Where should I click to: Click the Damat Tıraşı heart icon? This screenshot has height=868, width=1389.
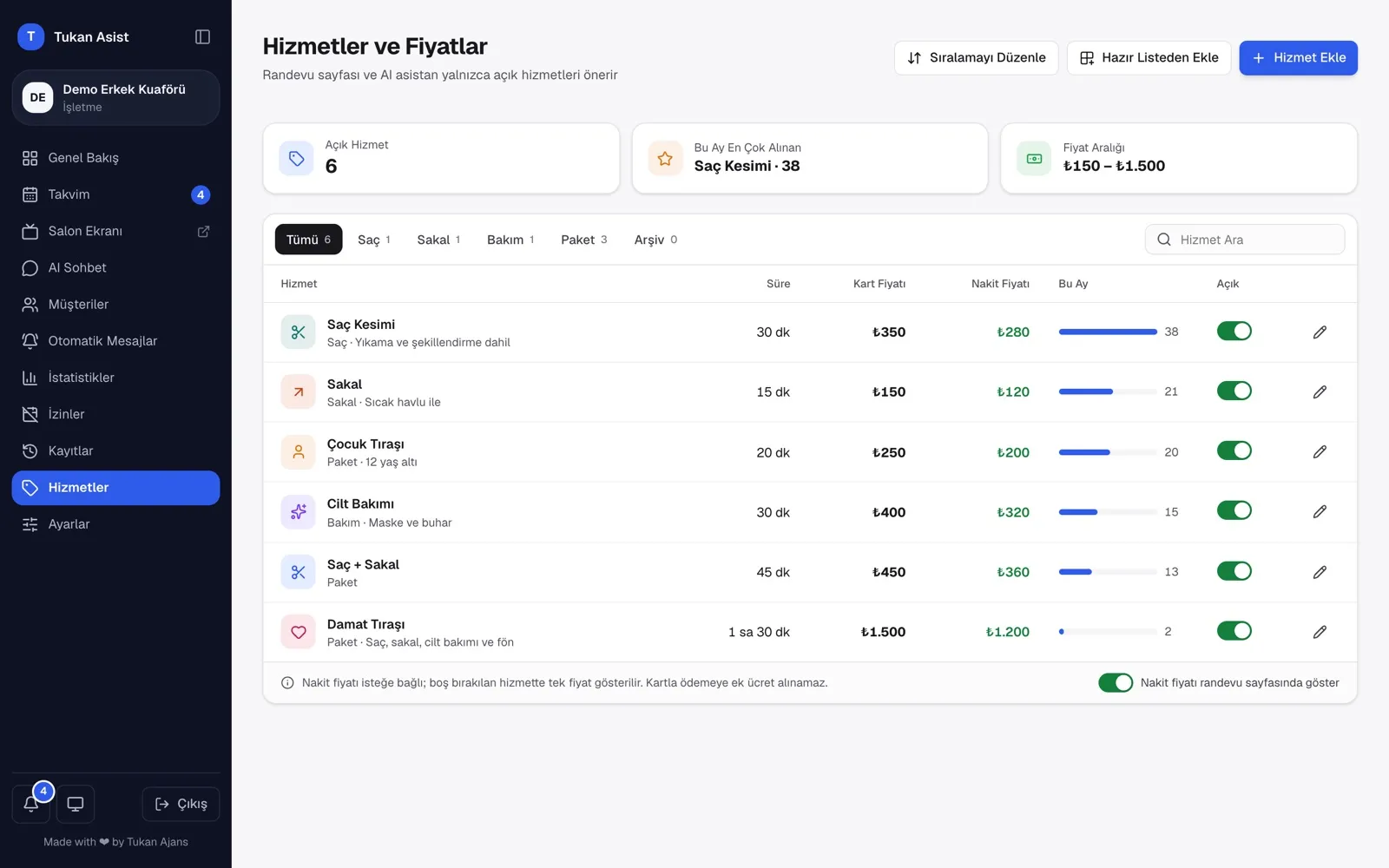(298, 632)
